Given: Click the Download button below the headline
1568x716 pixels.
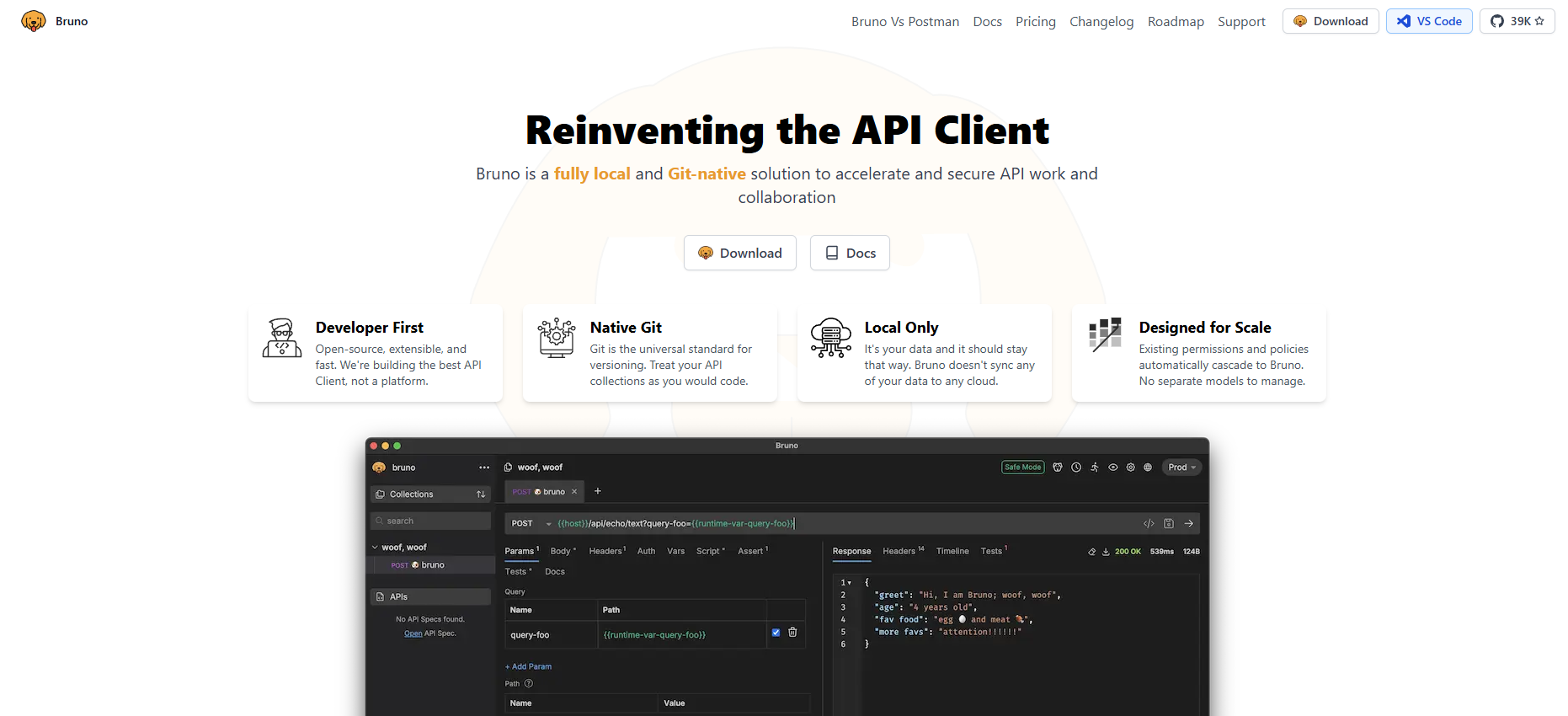Looking at the screenshot, I should point(739,253).
